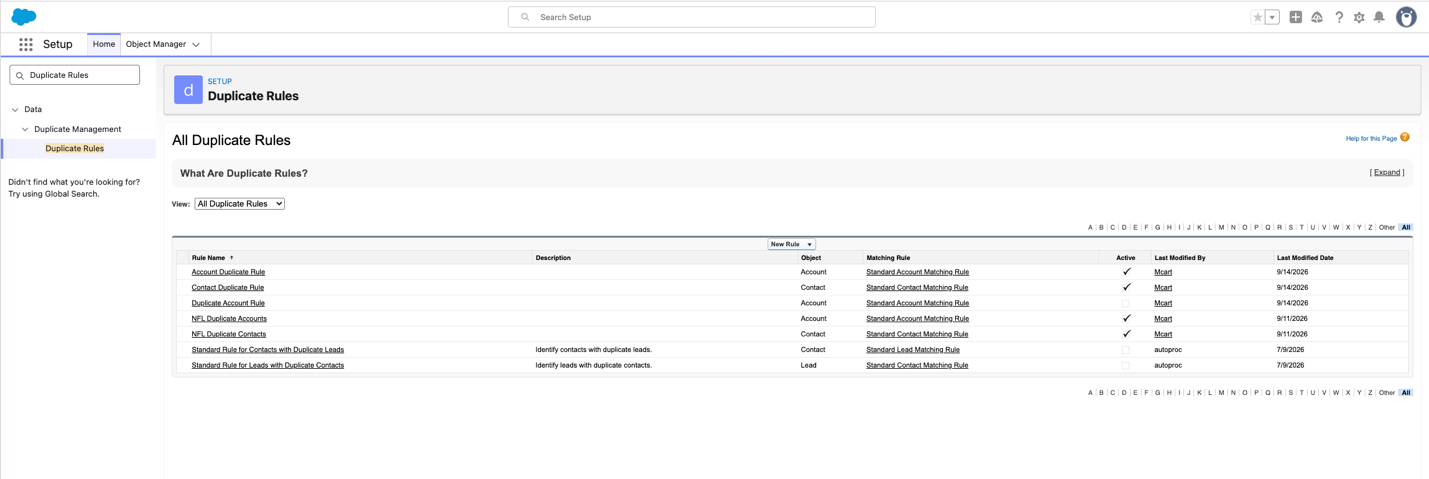The image size is (1429, 479).
Task: Open Help for this Page link
Action: coord(1371,138)
